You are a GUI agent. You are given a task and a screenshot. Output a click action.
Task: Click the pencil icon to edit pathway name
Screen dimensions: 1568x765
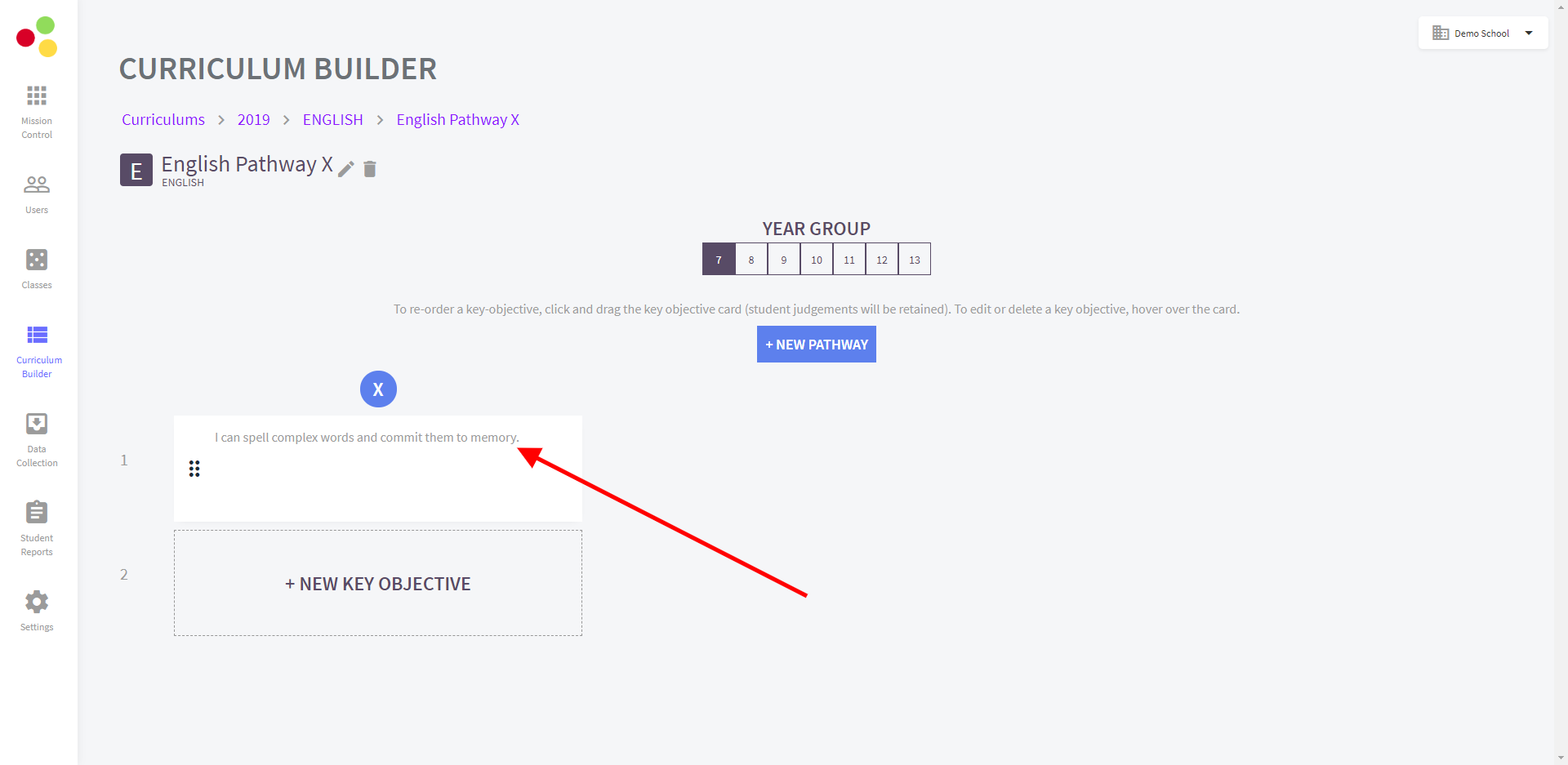tap(346, 169)
